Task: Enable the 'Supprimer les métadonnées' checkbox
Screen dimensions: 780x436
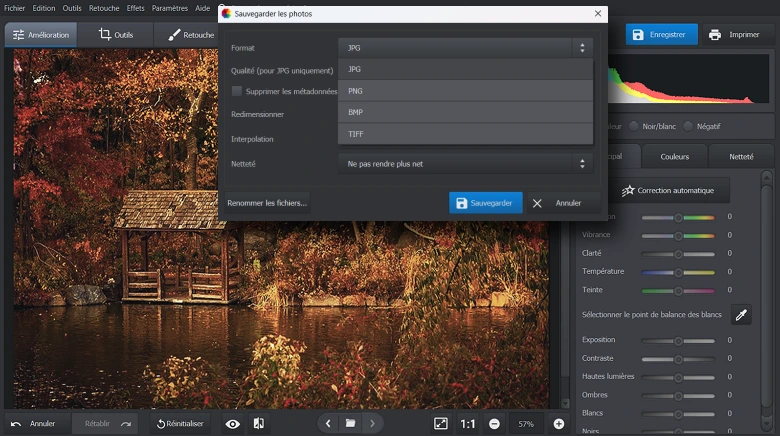Action: (237, 91)
